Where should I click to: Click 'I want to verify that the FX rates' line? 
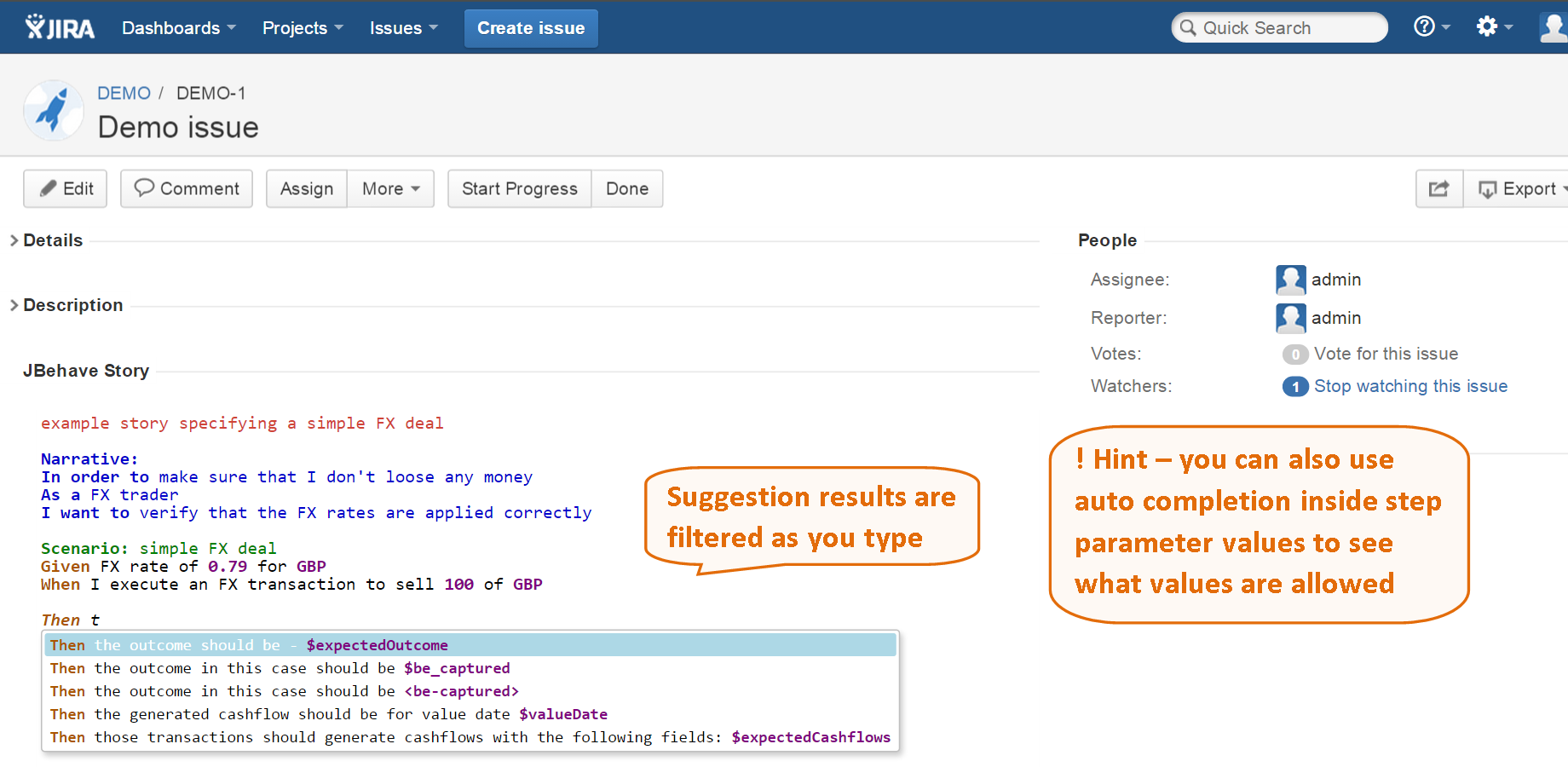click(x=316, y=512)
